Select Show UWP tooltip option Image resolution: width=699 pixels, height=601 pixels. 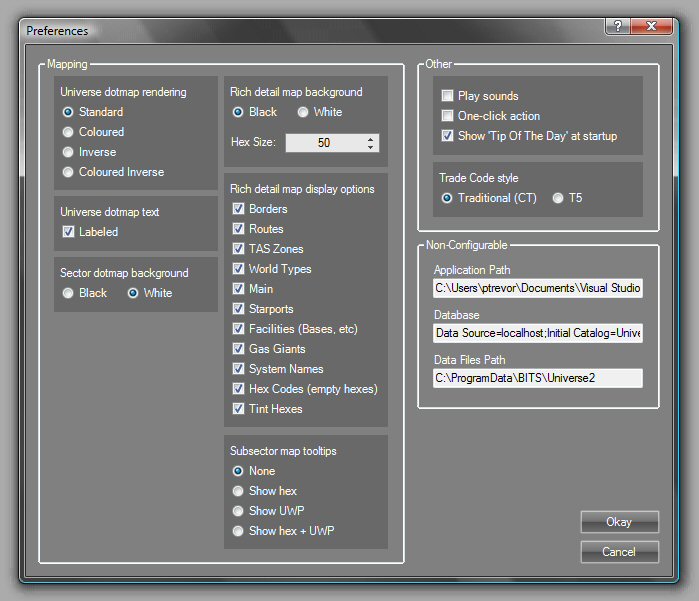[238, 511]
